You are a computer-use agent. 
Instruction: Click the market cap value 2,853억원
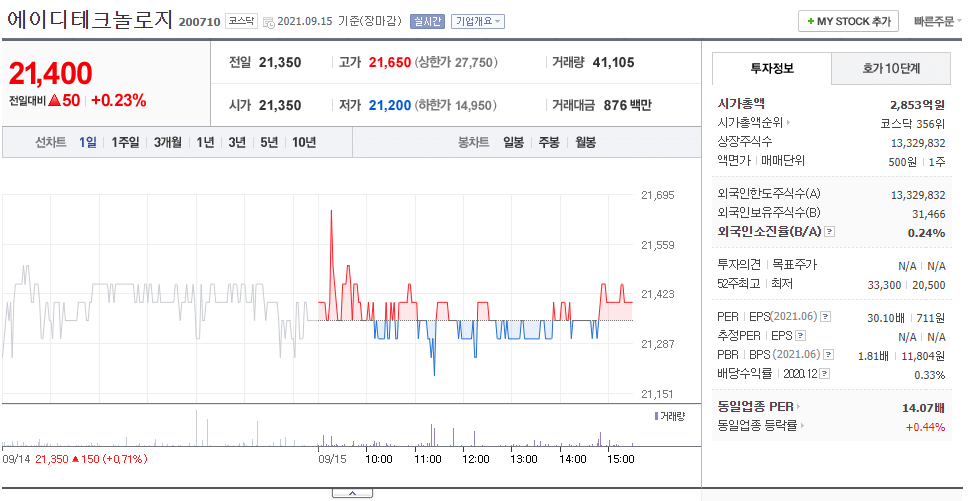tap(917, 105)
